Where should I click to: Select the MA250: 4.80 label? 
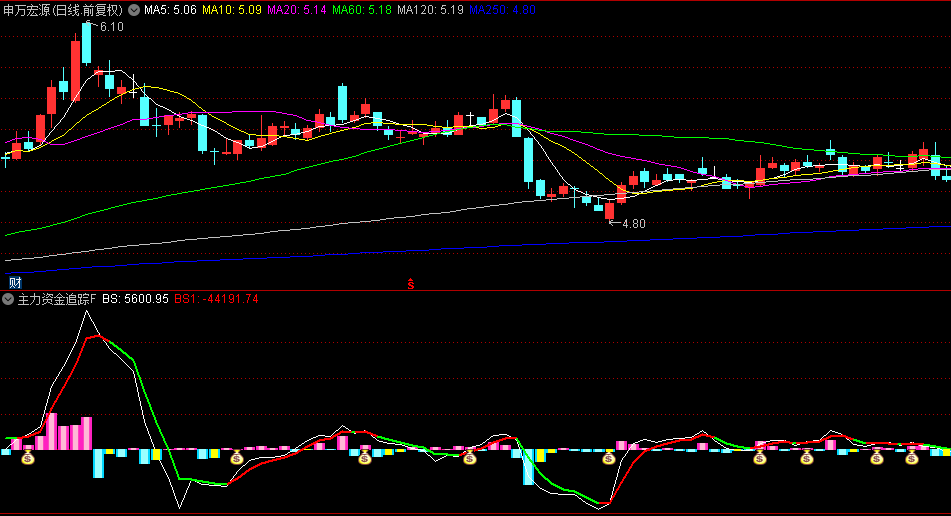point(502,10)
